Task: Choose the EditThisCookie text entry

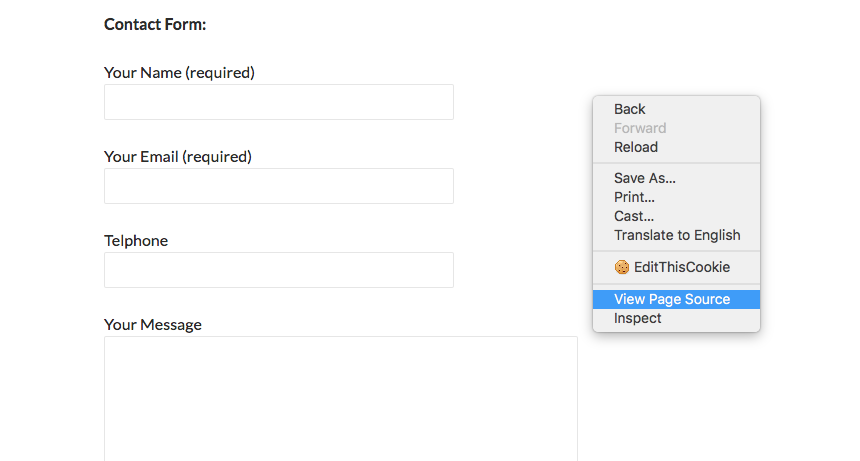Action: (682, 267)
